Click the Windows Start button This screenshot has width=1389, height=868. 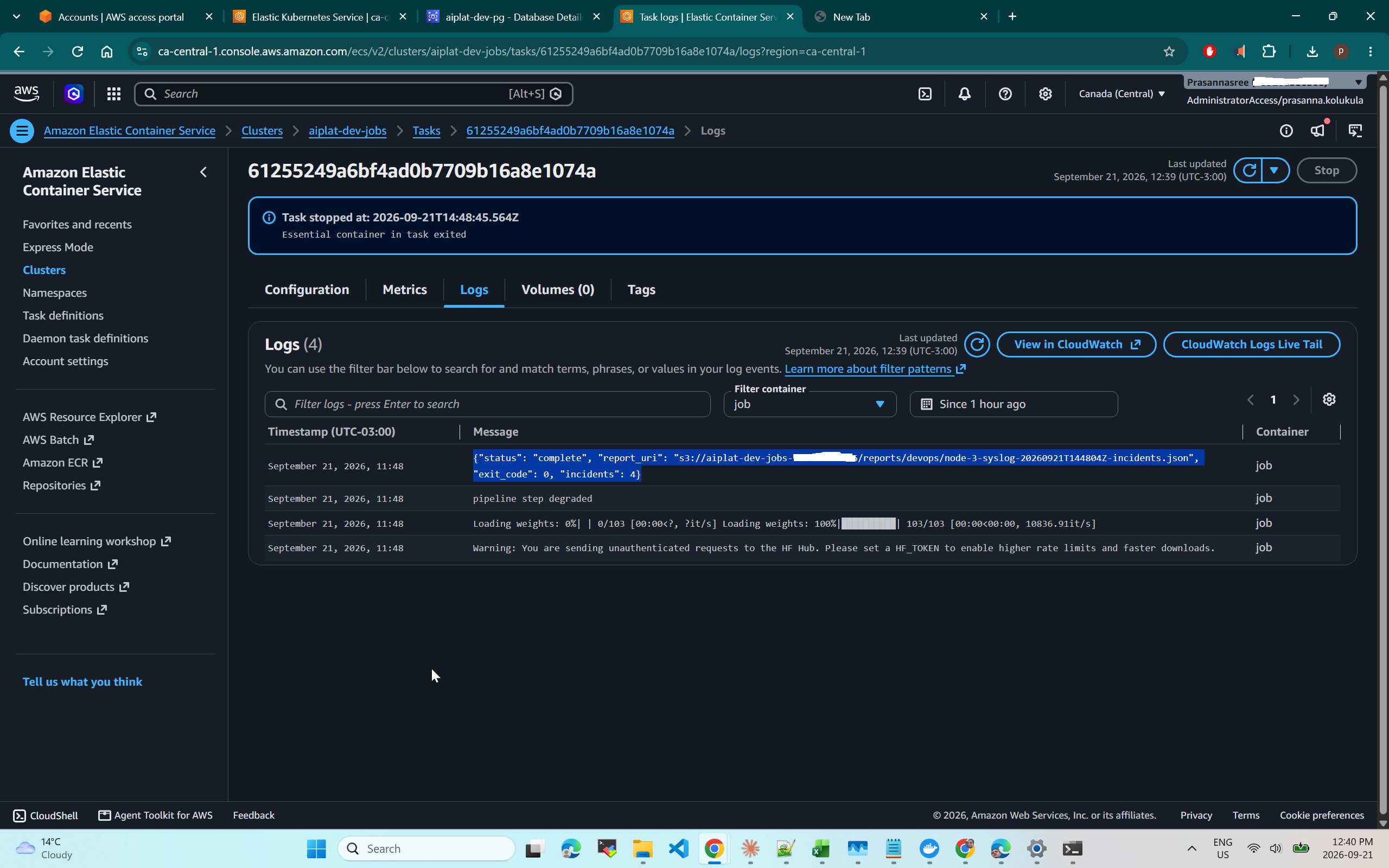(x=316, y=848)
